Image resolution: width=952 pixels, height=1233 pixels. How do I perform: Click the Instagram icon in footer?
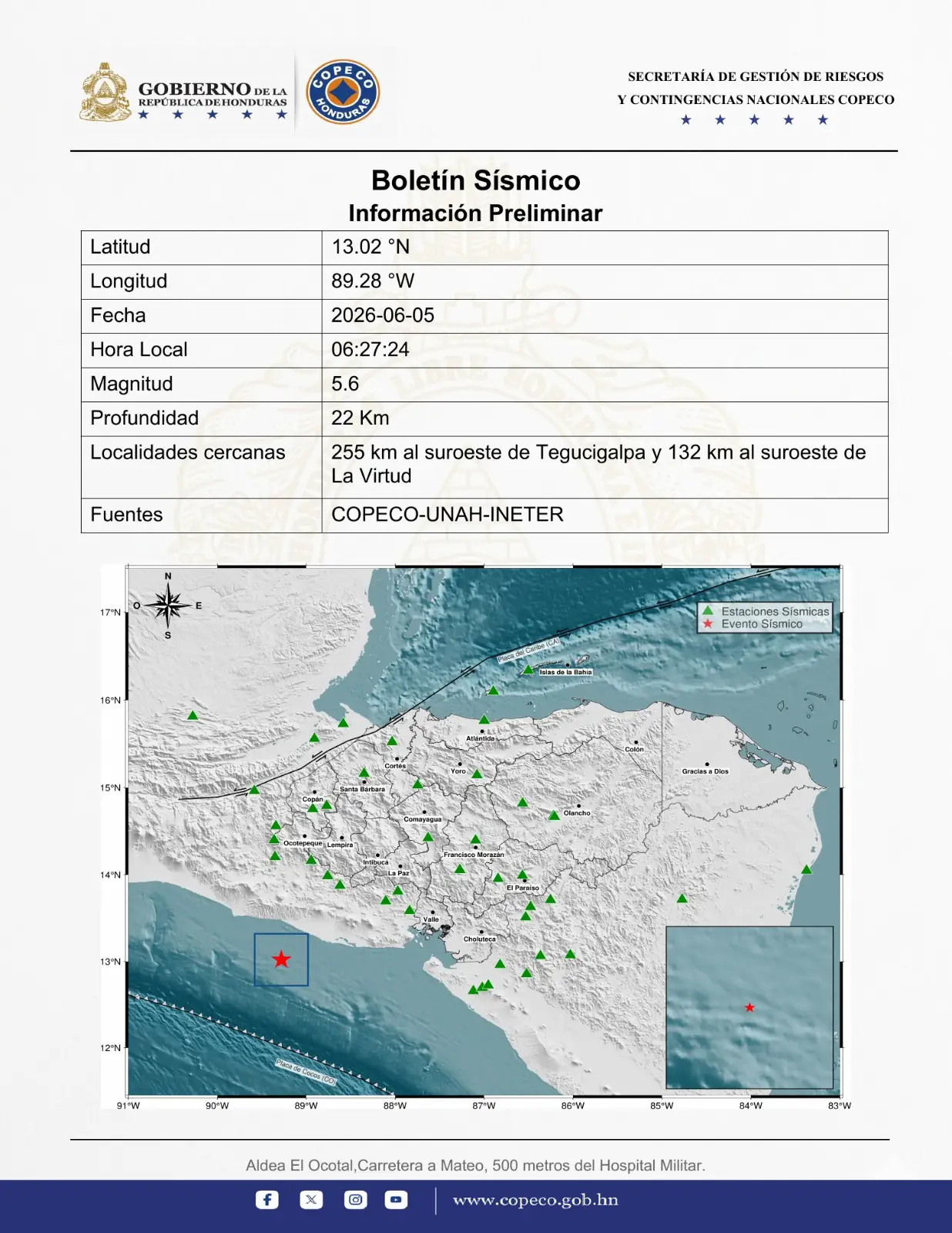click(356, 1199)
